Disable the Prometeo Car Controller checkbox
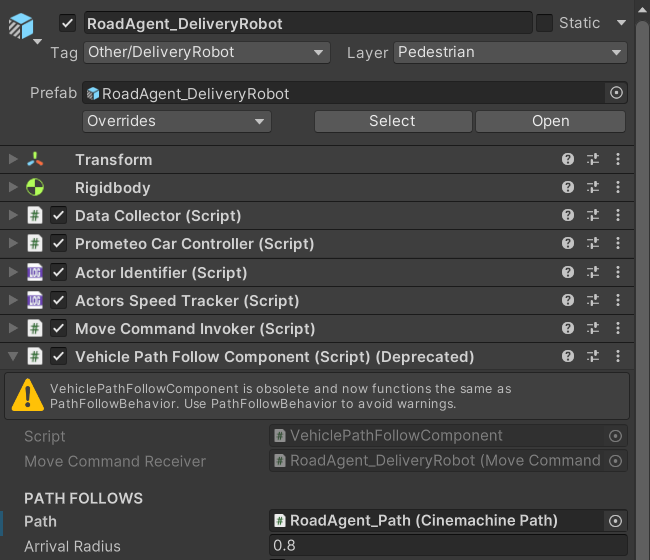This screenshot has height=560, width=650. click(x=58, y=243)
